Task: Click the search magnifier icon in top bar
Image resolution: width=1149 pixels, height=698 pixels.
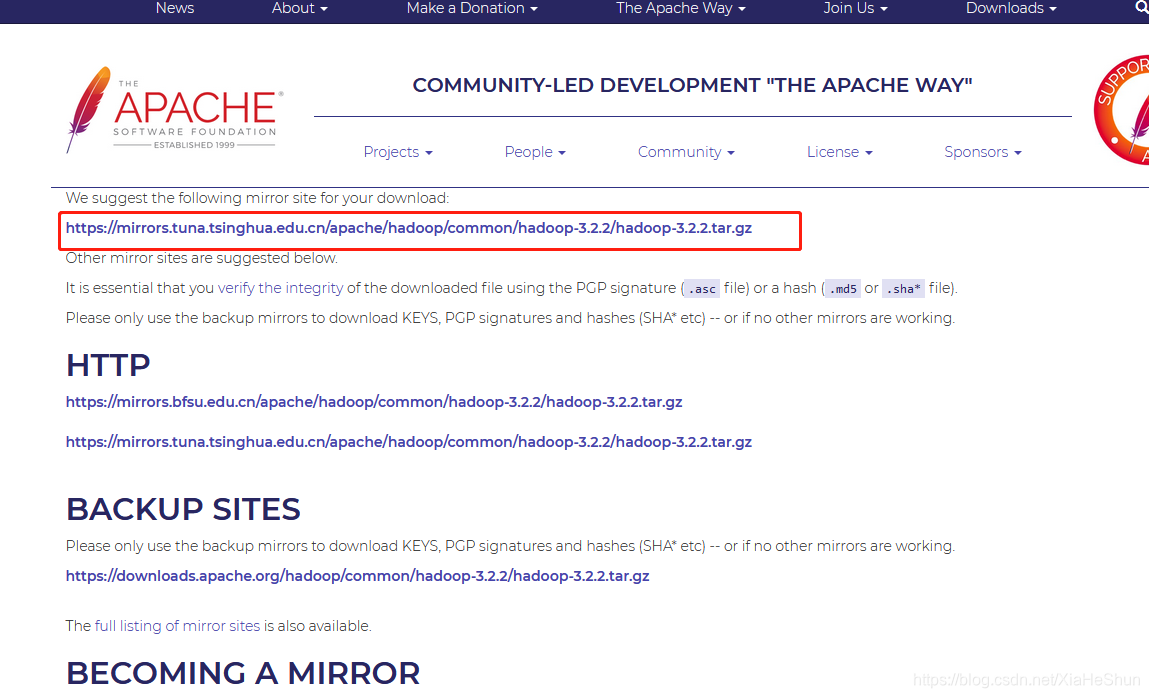Action: (x=1142, y=8)
